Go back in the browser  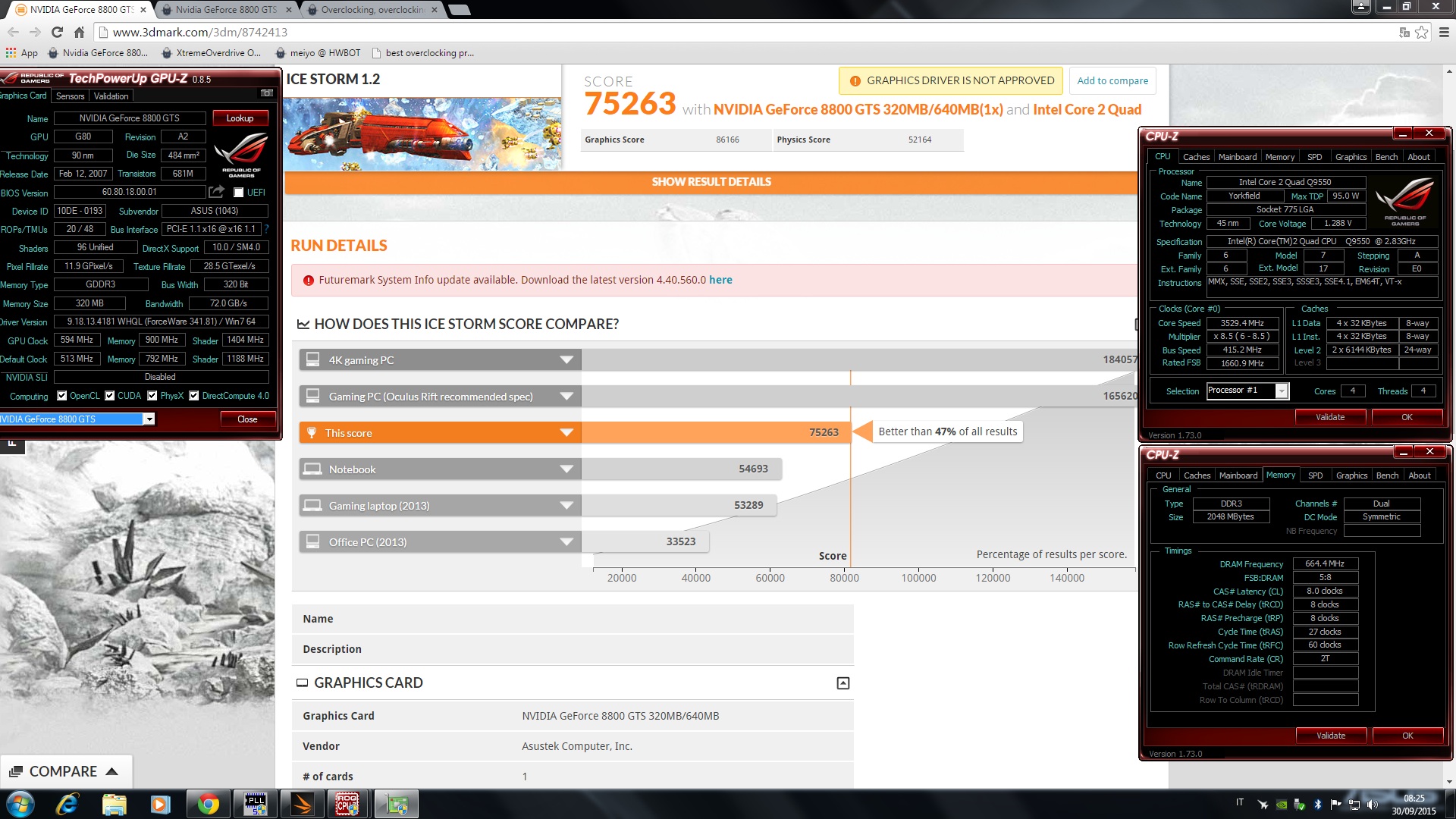click(13, 32)
